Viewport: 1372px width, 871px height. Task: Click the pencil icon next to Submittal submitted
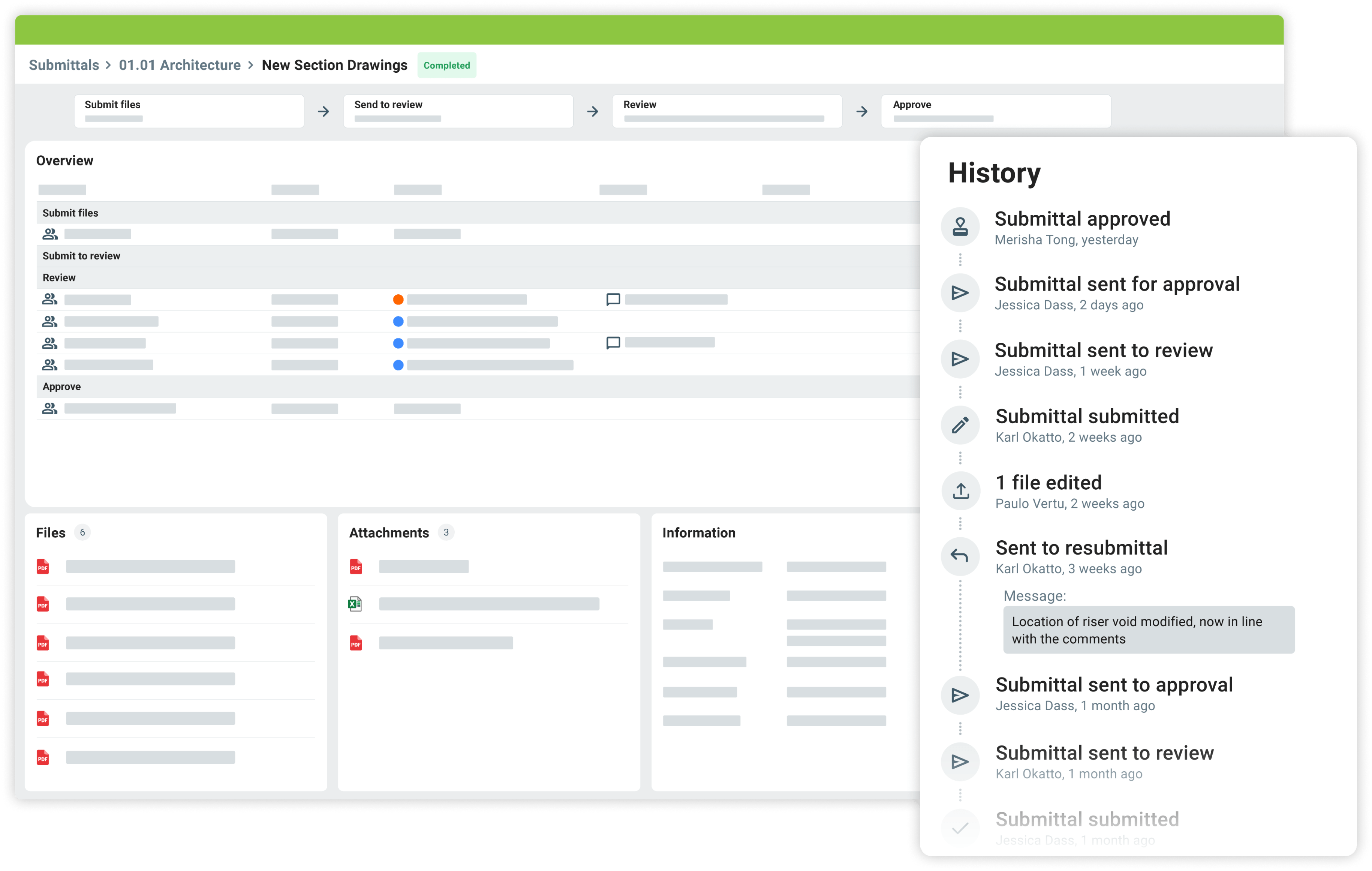coord(960,425)
